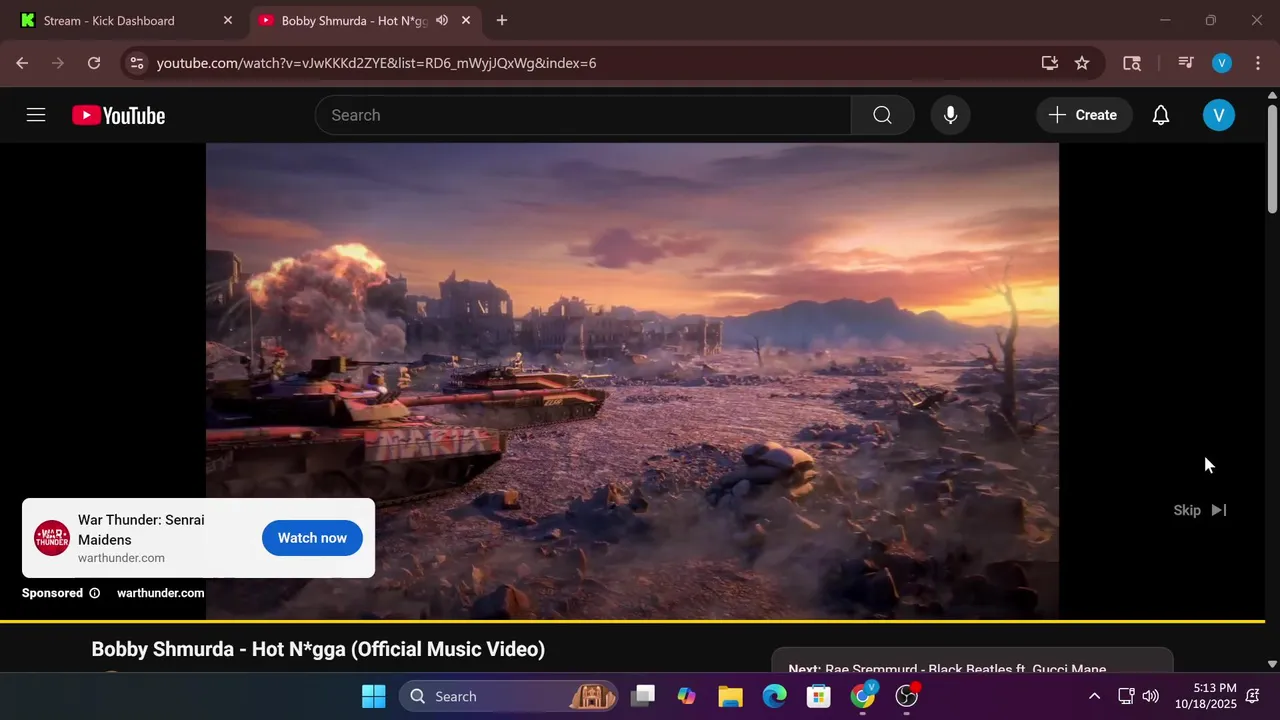Install app icon in the address bar
1280x720 pixels.
tap(1050, 63)
